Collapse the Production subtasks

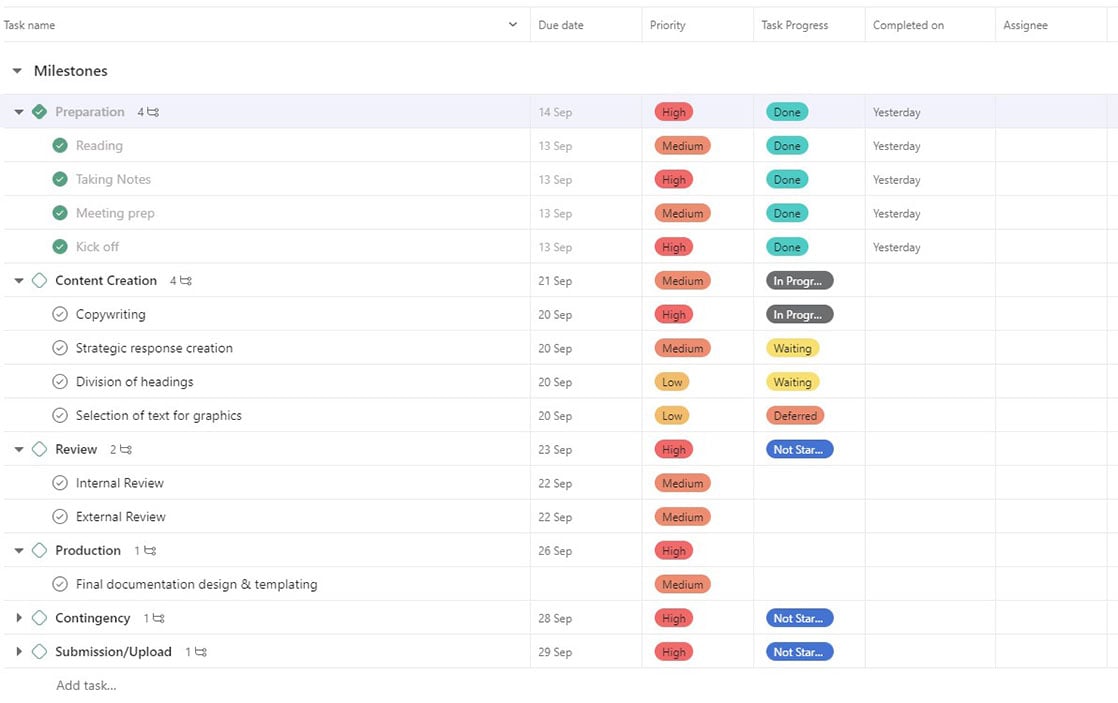(19, 551)
